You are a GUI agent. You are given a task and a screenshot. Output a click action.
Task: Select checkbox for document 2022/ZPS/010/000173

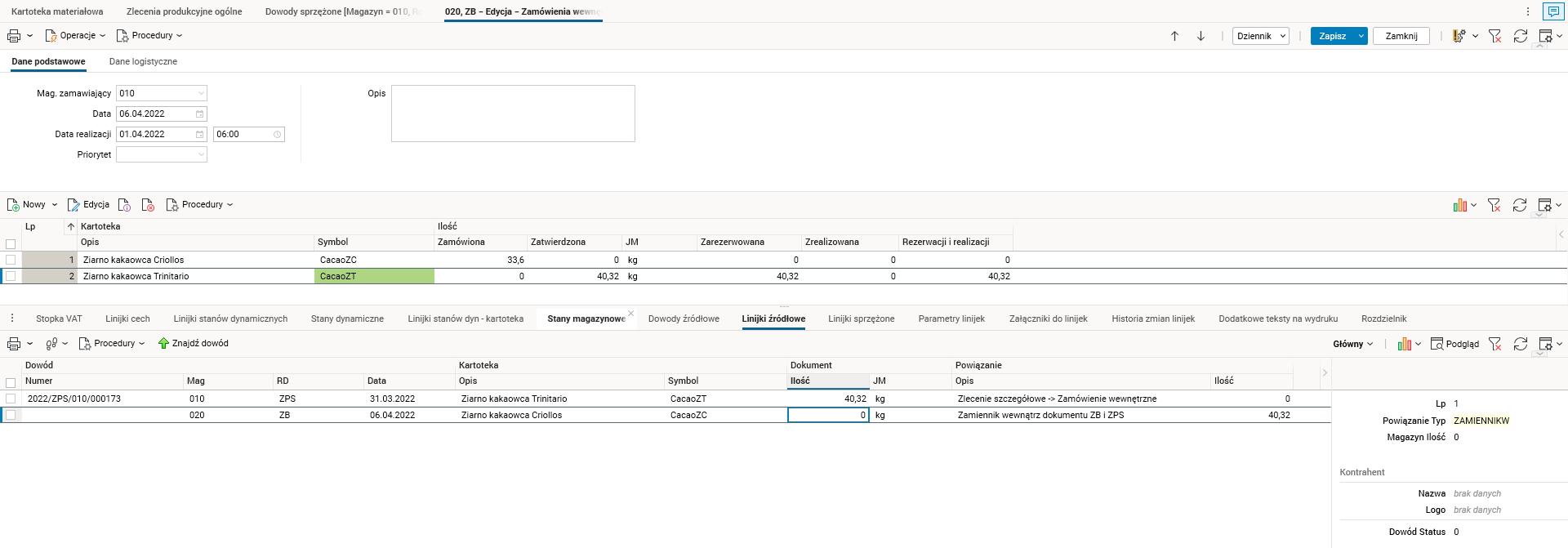[x=11, y=399]
